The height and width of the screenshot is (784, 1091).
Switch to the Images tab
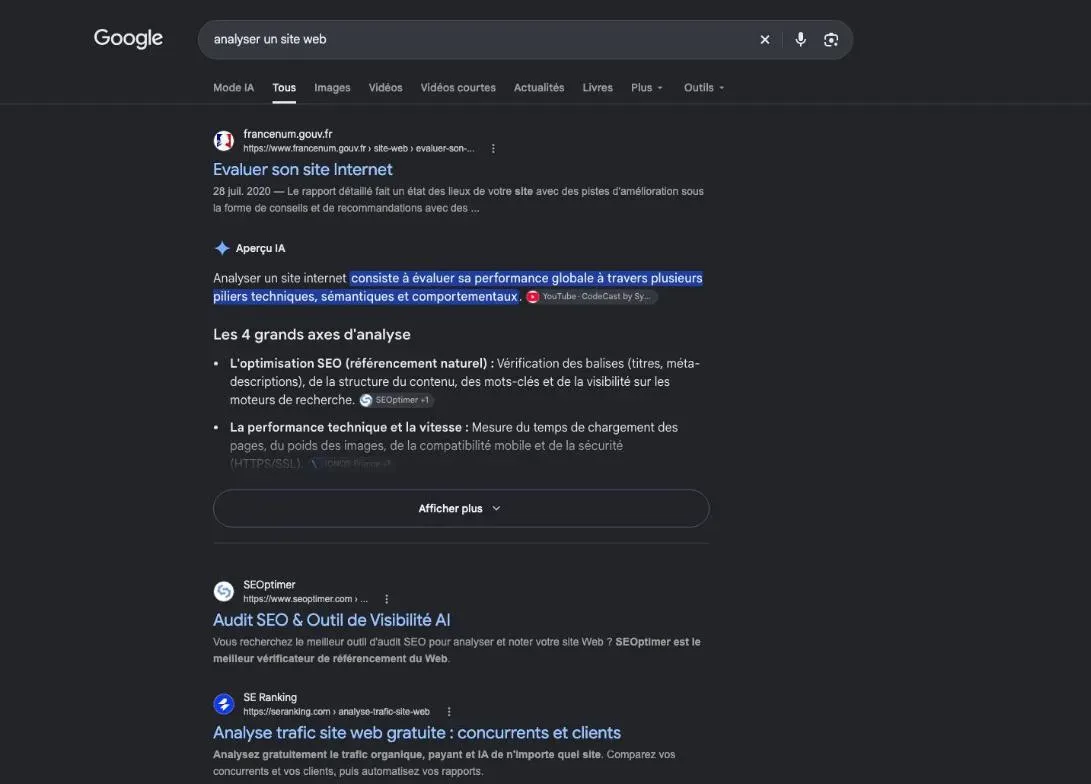pyautogui.click(x=332, y=88)
